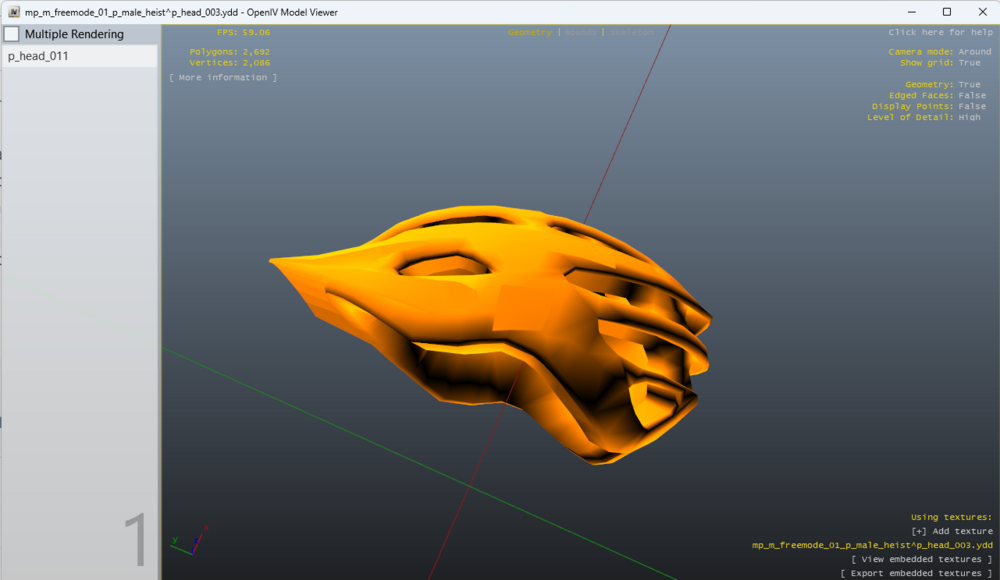This screenshot has width=1000, height=580.
Task: Open View embedded textures
Action: [922, 559]
